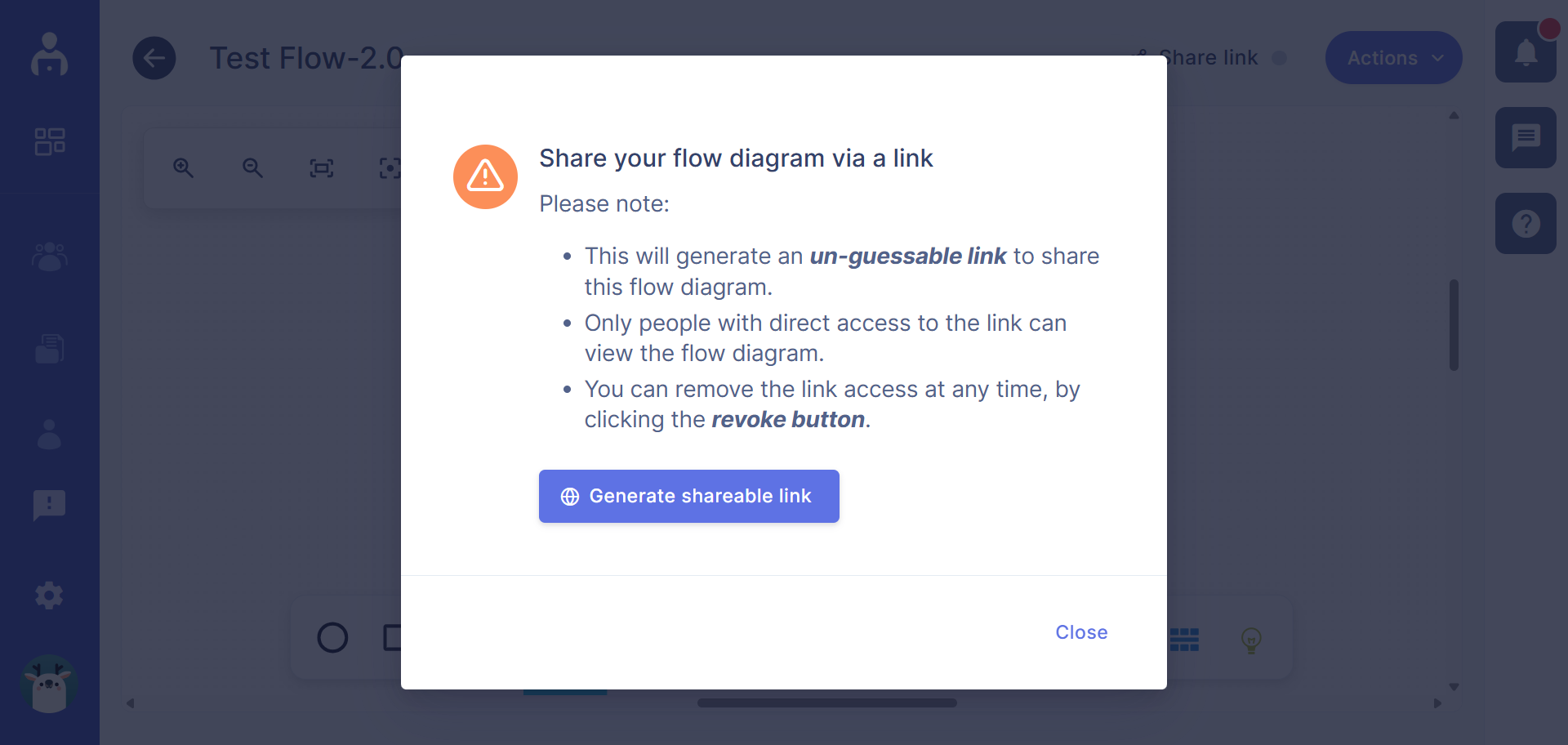Click Generate shareable link
This screenshot has height=745, width=1568.
pyautogui.click(x=688, y=496)
